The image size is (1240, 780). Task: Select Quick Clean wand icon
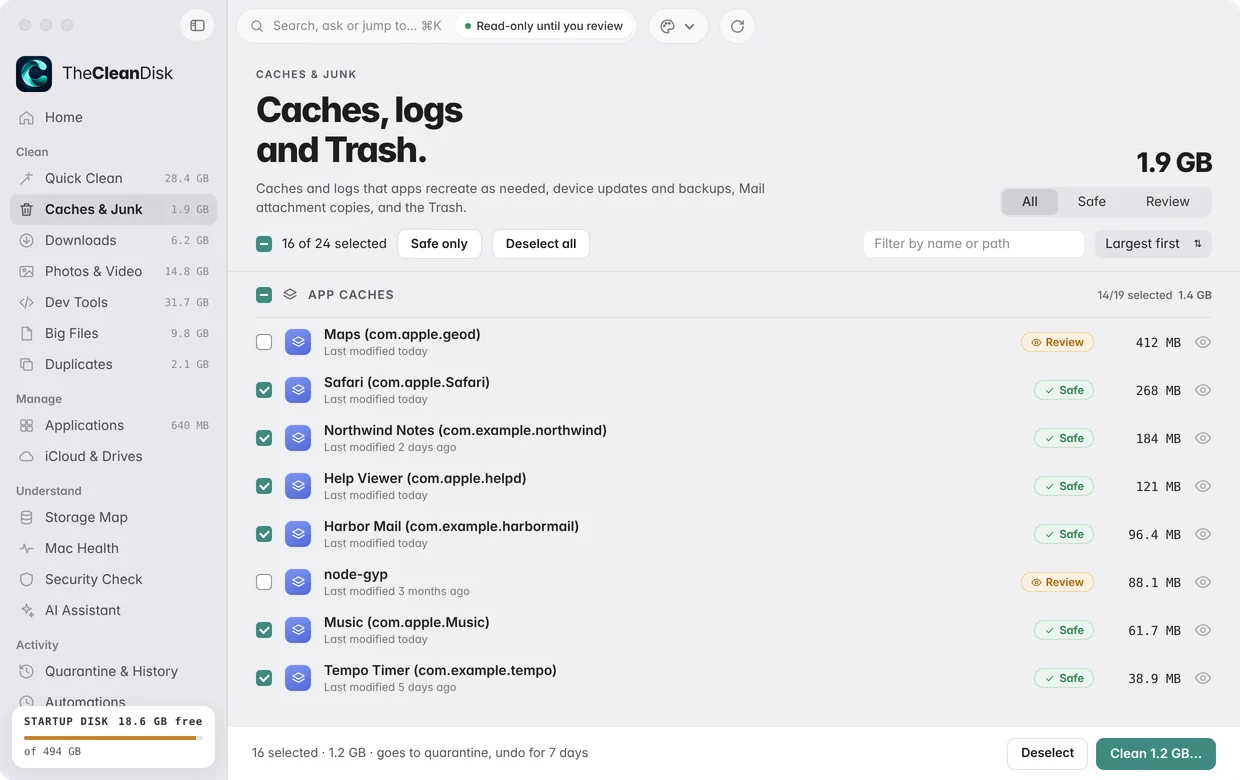pos(27,178)
